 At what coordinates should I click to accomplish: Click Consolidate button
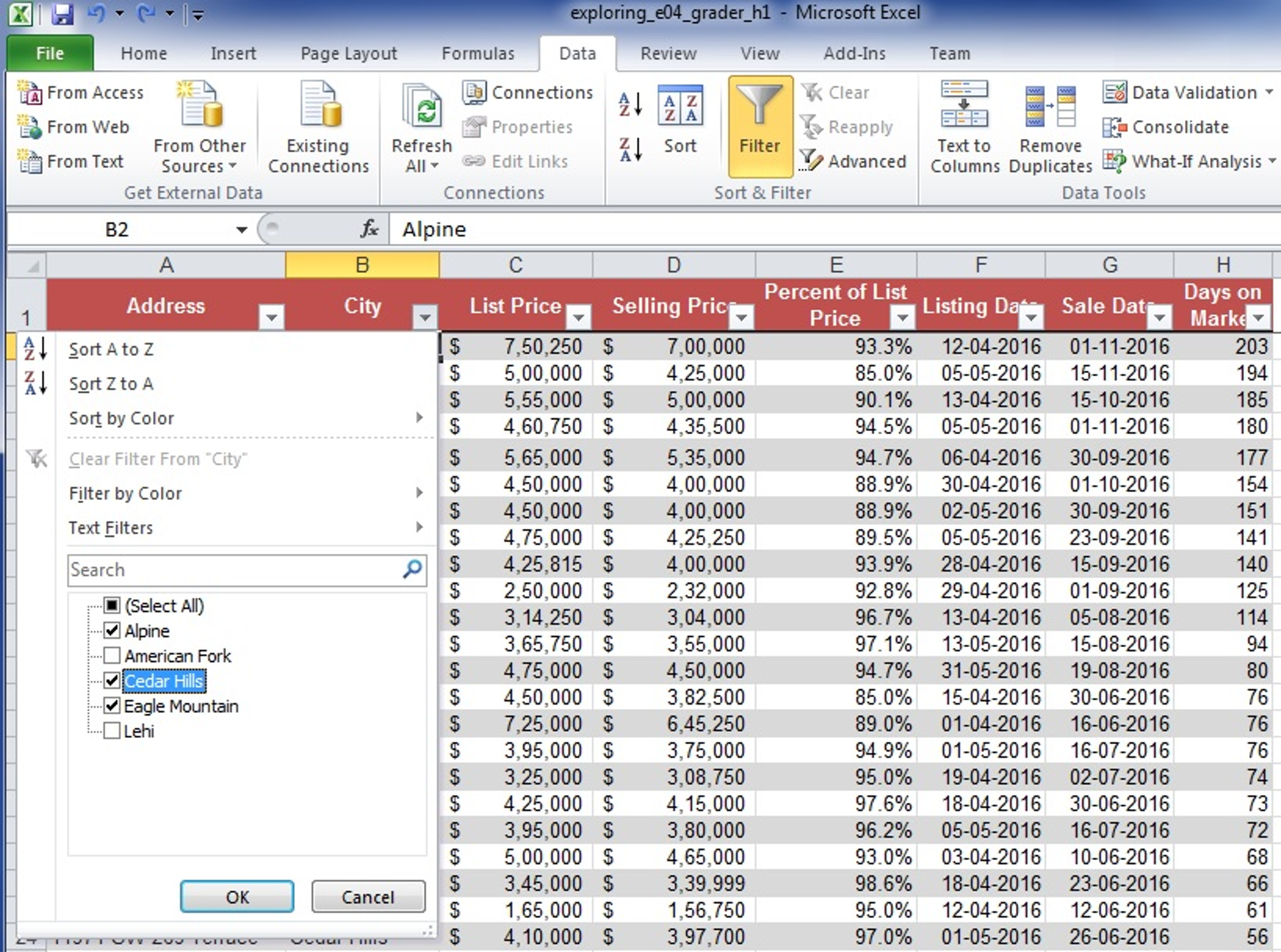click(1166, 127)
